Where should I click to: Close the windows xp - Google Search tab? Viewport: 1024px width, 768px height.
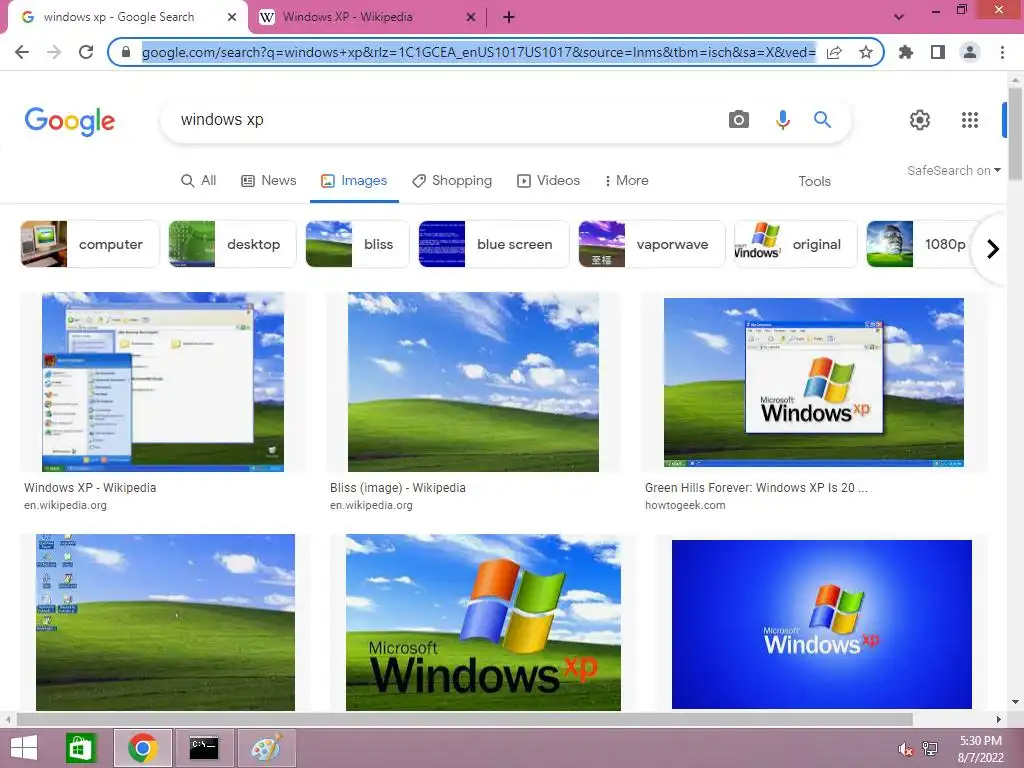[x=232, y=17]
